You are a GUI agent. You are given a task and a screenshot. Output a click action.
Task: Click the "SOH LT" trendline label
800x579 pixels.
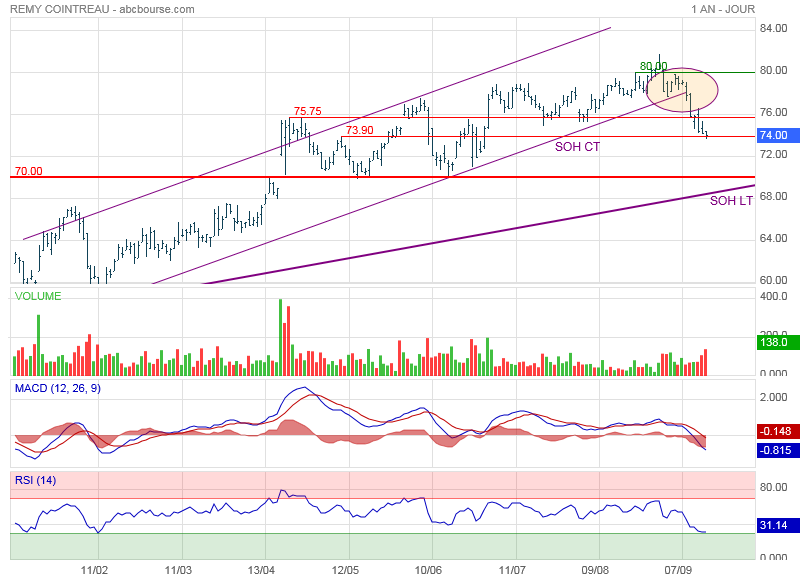pos(731,201)
